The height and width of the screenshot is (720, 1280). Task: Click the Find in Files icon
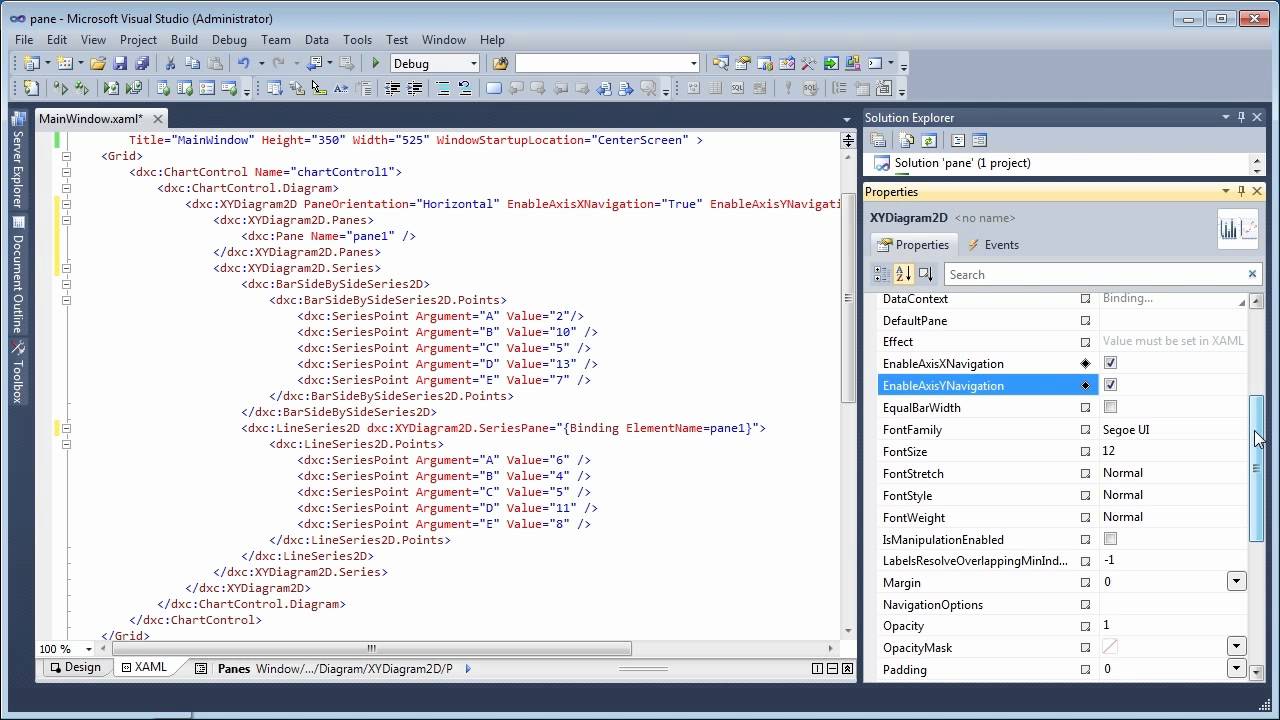click(x=500, y=63)
